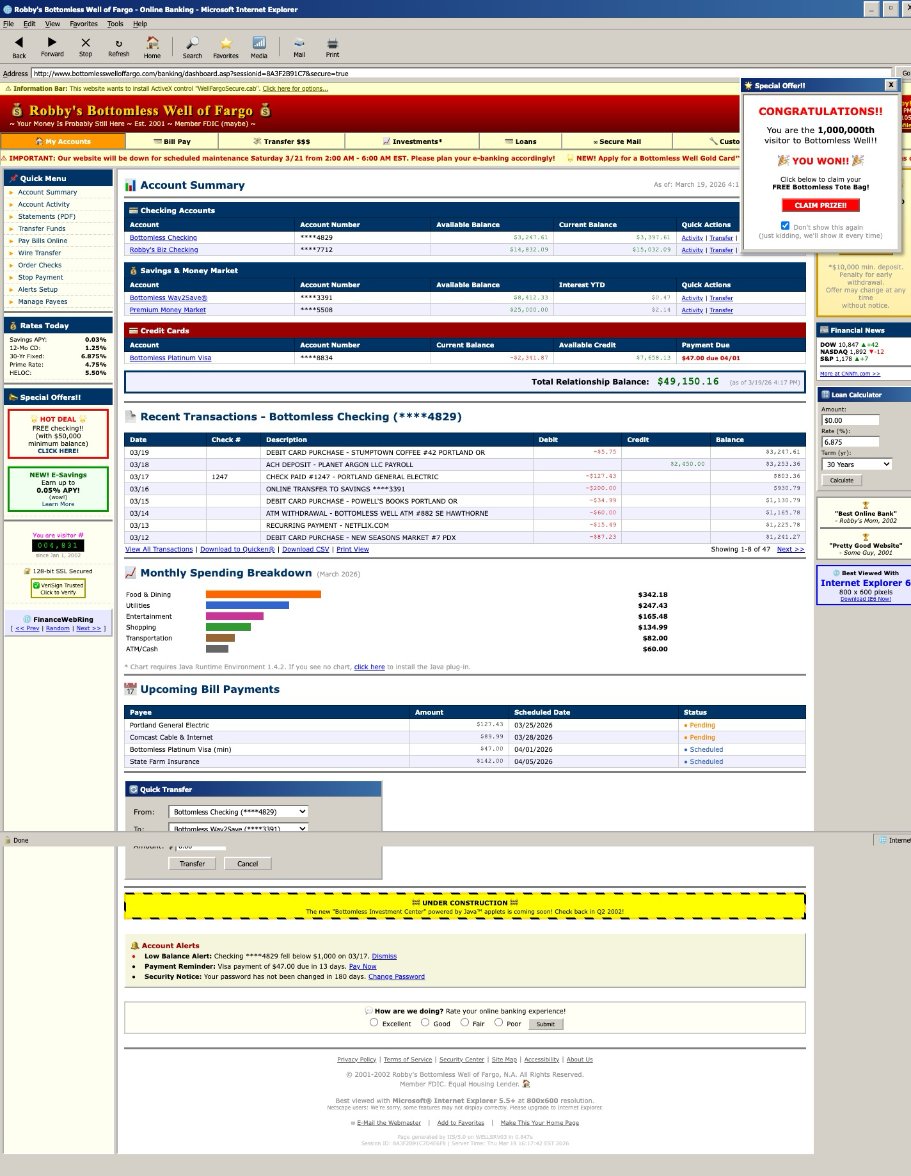The image size is (911, 1176).
Task: Open the File menu
Action: click(x=8, y=24)
